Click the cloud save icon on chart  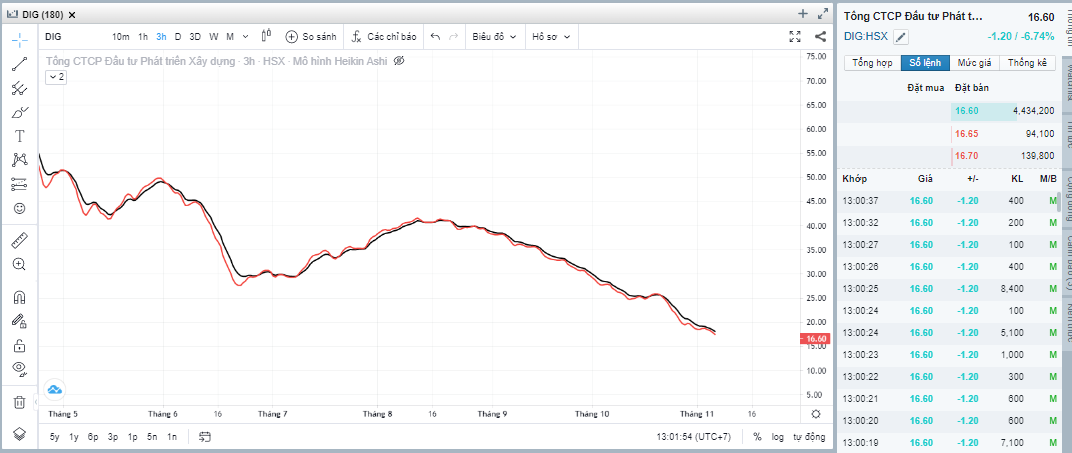55,389
